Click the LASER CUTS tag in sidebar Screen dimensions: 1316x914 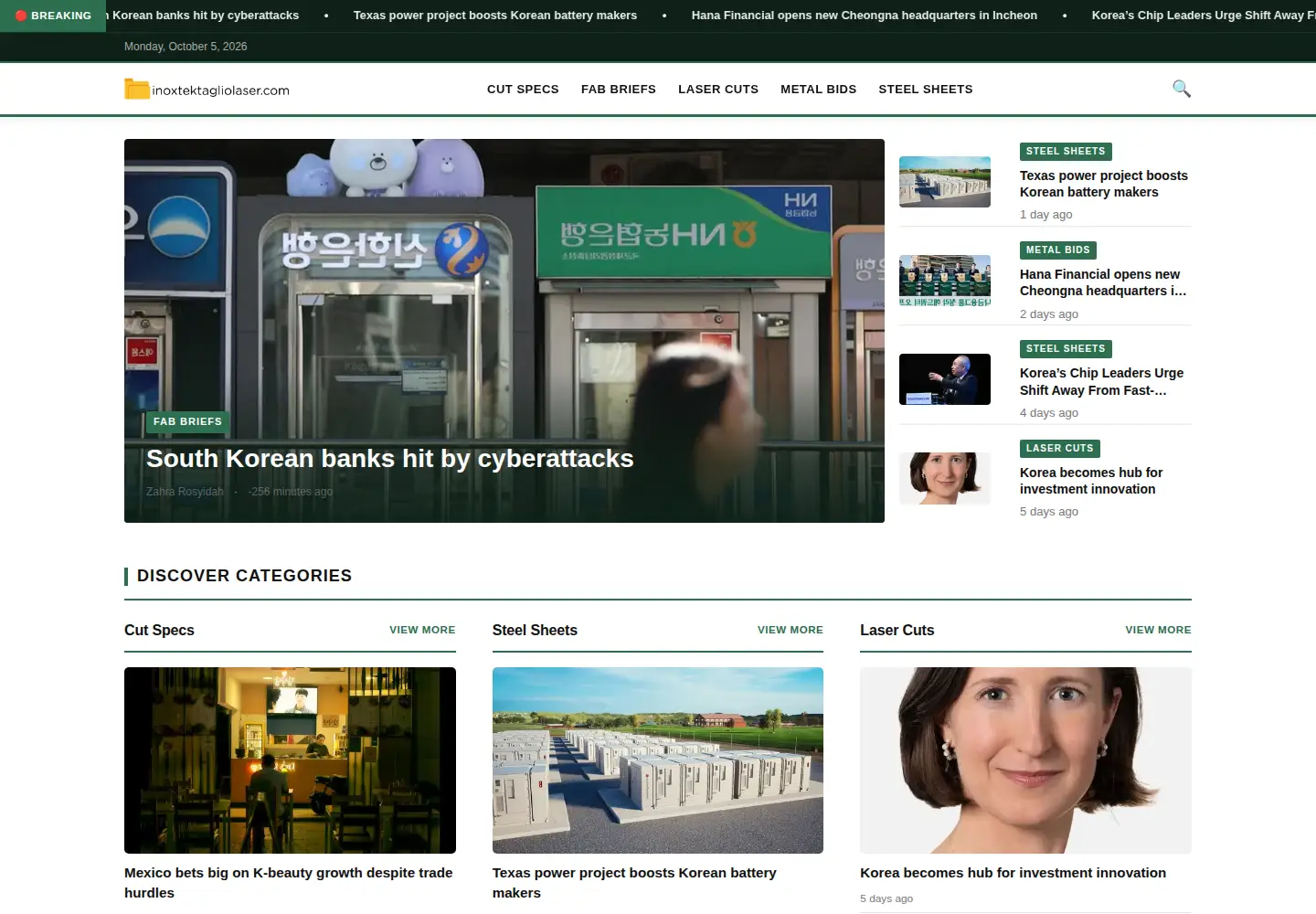(x=1060, y=449)
